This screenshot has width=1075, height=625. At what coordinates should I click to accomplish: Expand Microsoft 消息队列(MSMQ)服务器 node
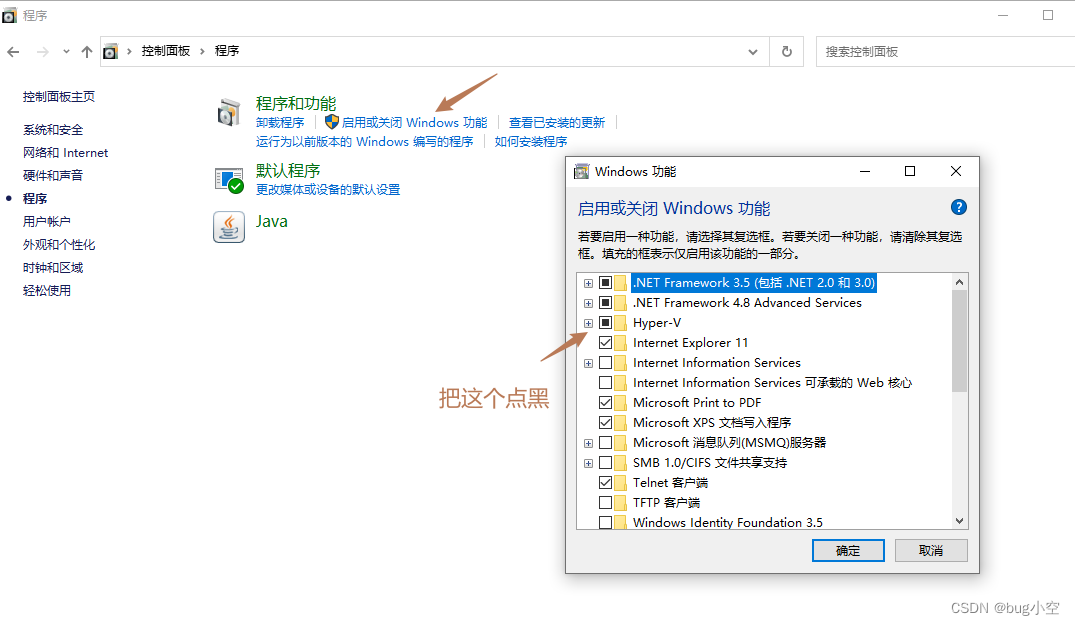588,443
